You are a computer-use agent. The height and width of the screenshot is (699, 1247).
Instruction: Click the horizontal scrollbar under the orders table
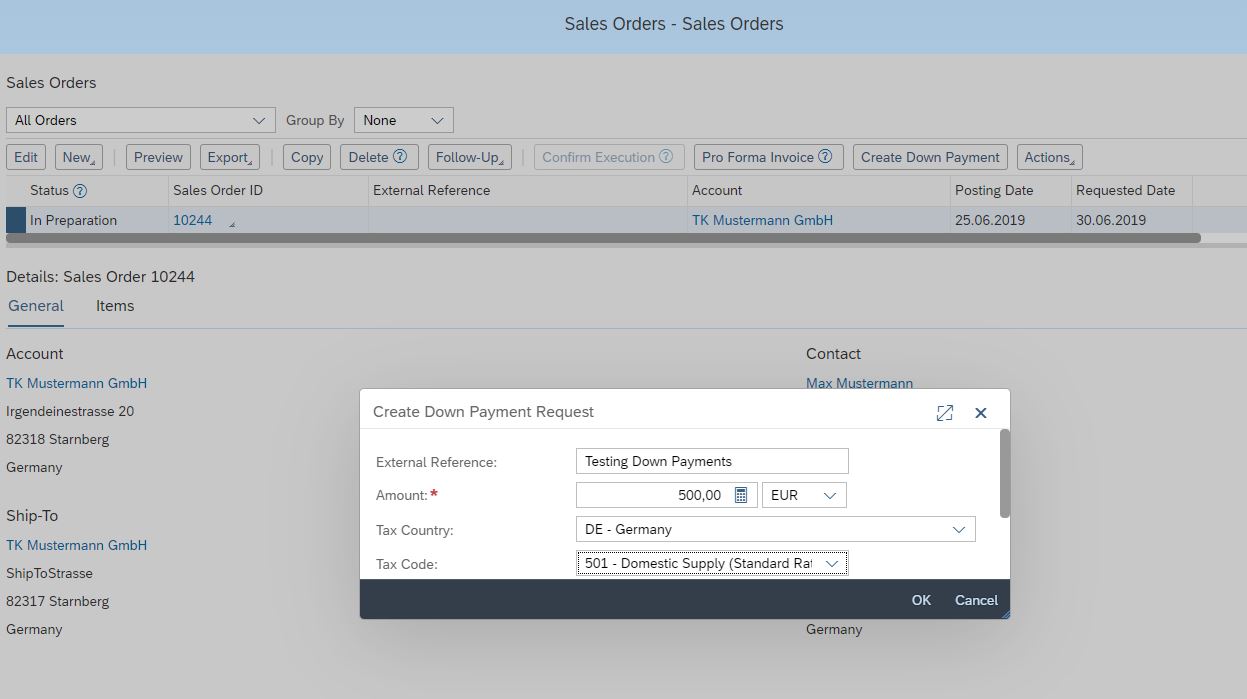click(603, 238)
